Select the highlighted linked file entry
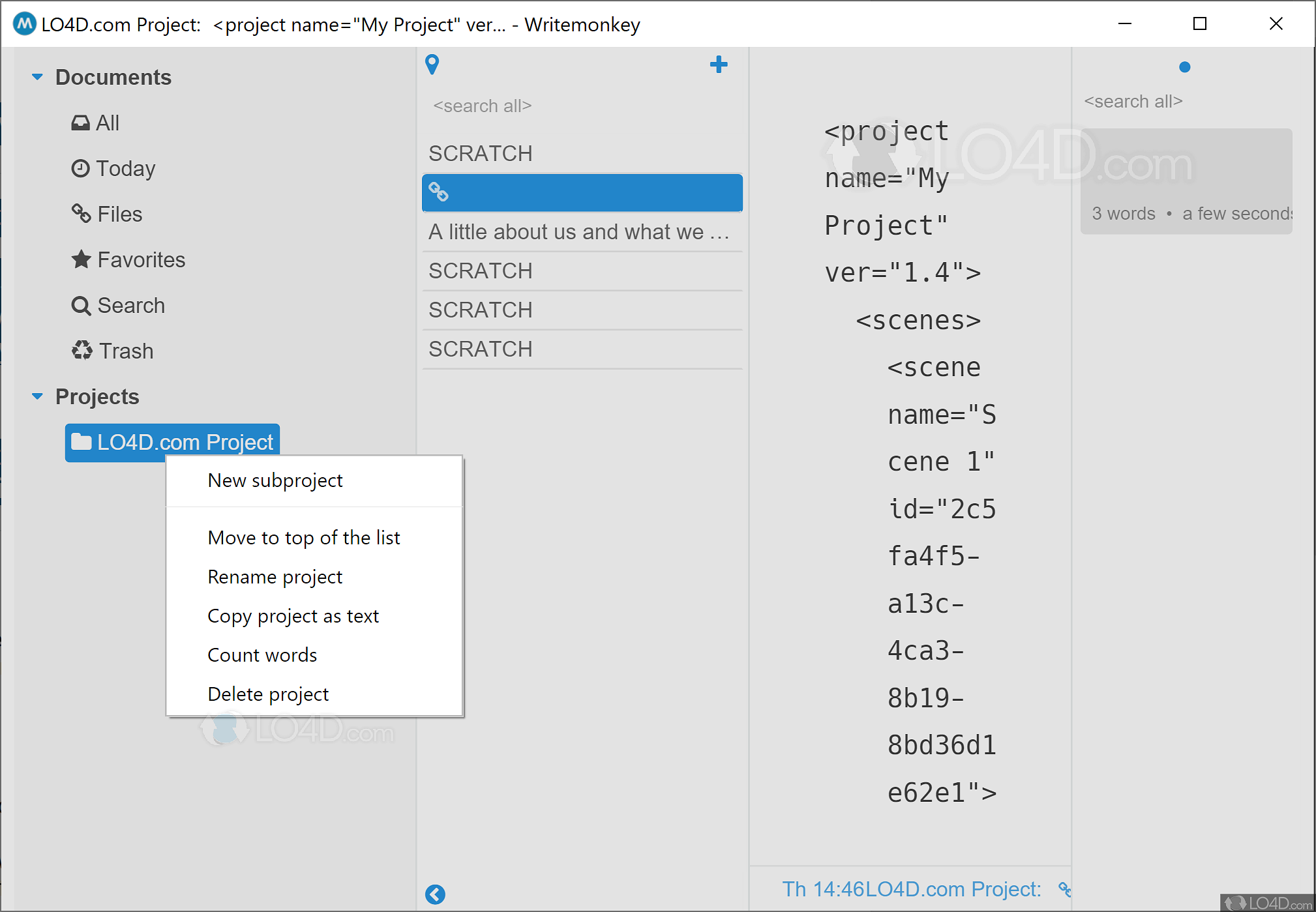Screen dimensions: 1316x912 (582, 193)
